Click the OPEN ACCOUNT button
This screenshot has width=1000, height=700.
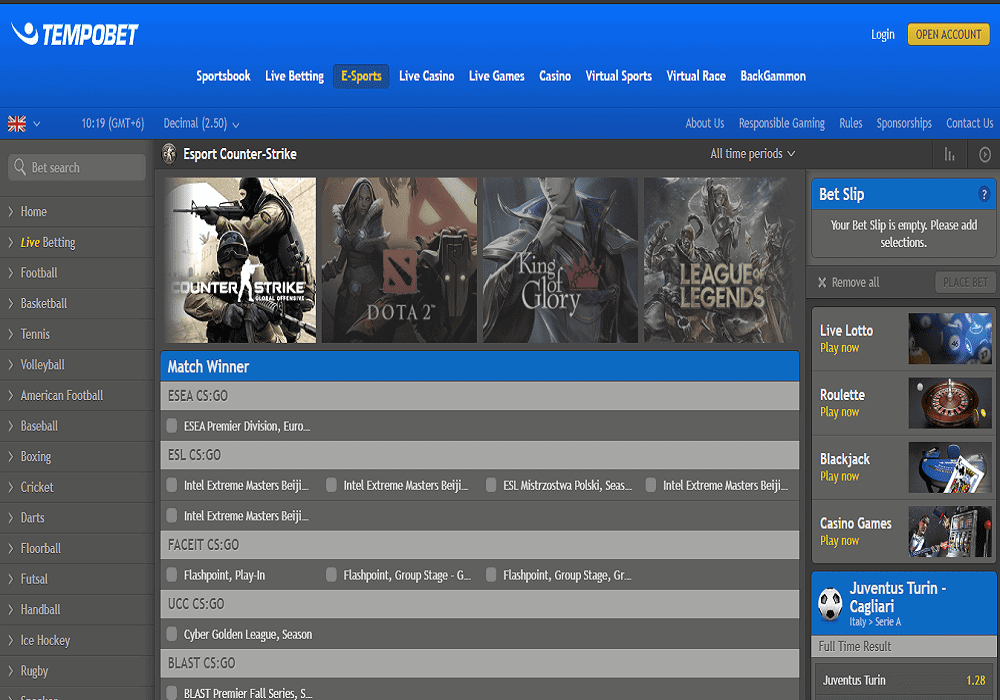[948, 34]
